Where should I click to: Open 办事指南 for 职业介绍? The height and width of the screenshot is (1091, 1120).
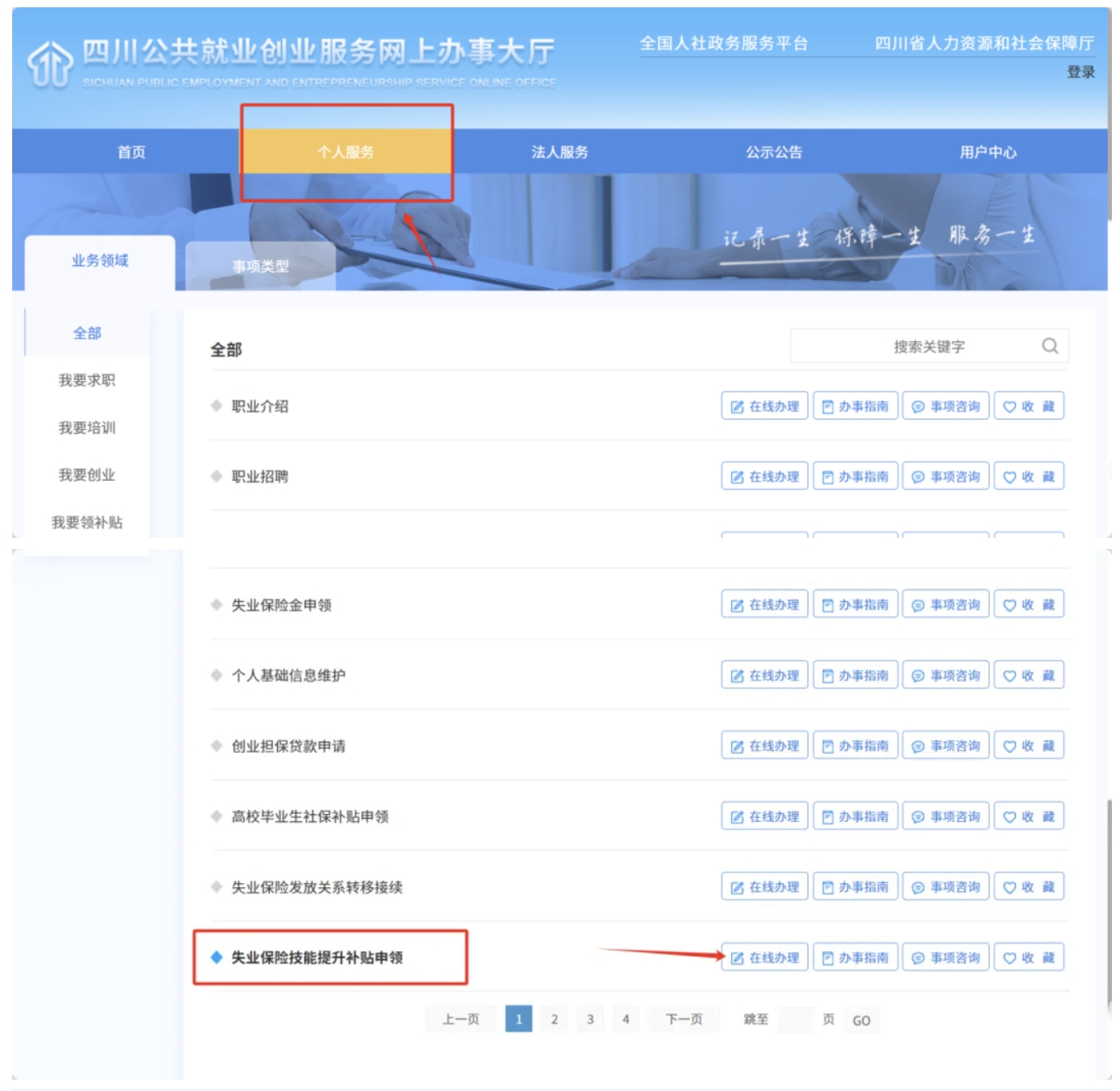855,406
